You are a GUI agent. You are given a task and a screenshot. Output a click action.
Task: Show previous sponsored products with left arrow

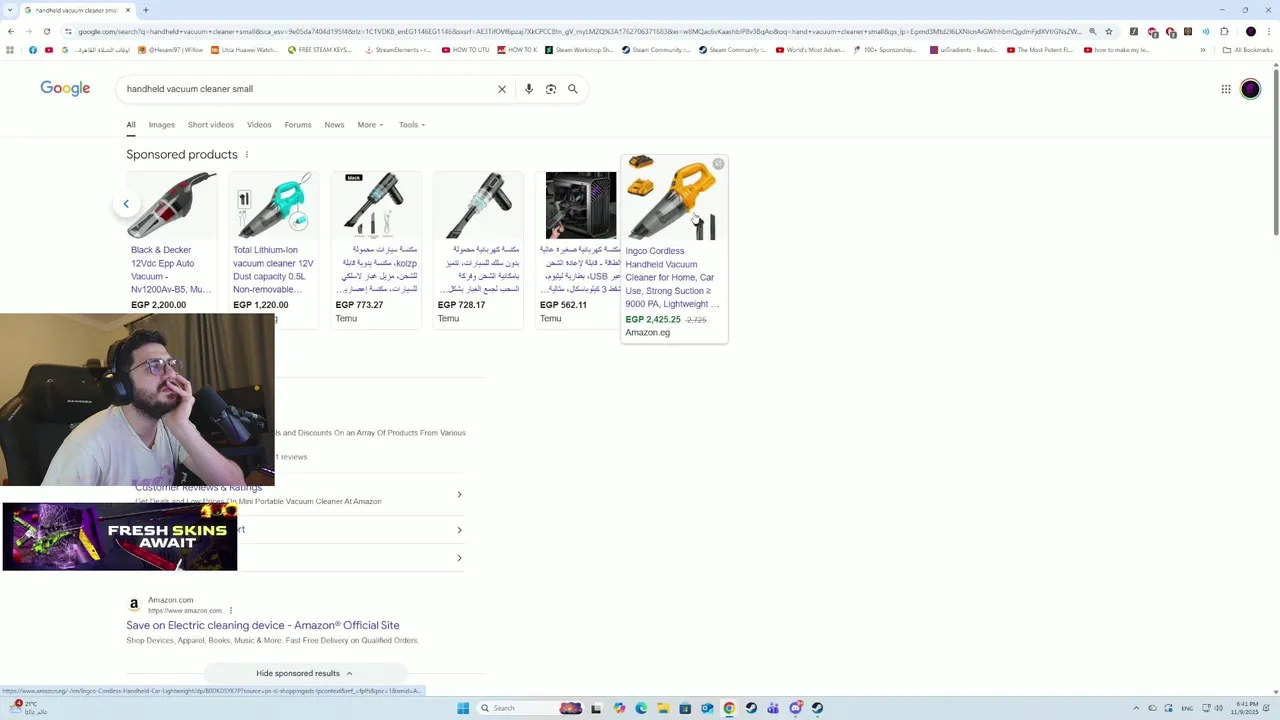pos(126,204)
